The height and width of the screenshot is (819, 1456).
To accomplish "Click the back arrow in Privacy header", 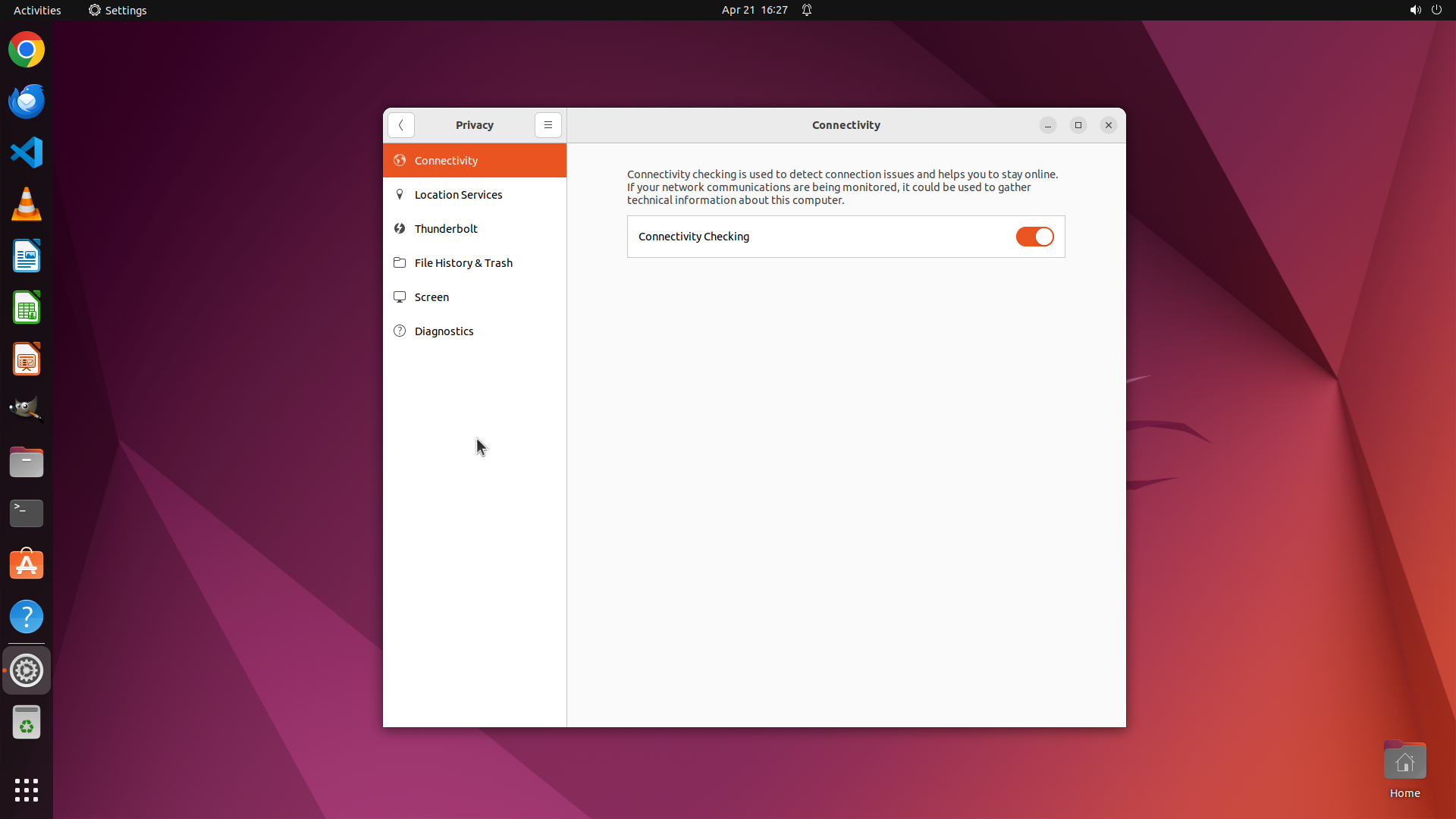I will [400, 125].
